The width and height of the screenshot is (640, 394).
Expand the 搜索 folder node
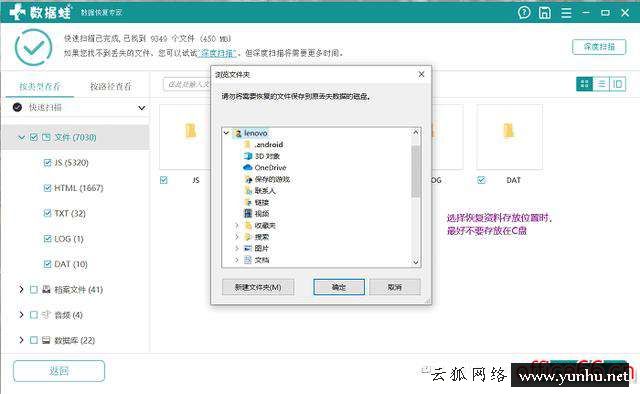(x=236, y=237)
